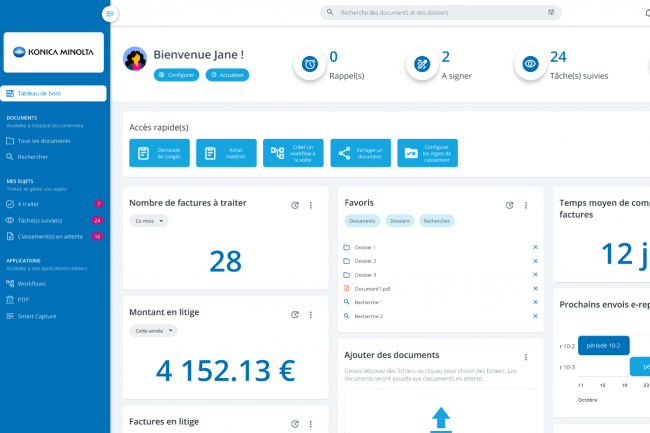The image size is (650, 433).
Task: Click the Konica Minolta logo
Action: point(53,52)
